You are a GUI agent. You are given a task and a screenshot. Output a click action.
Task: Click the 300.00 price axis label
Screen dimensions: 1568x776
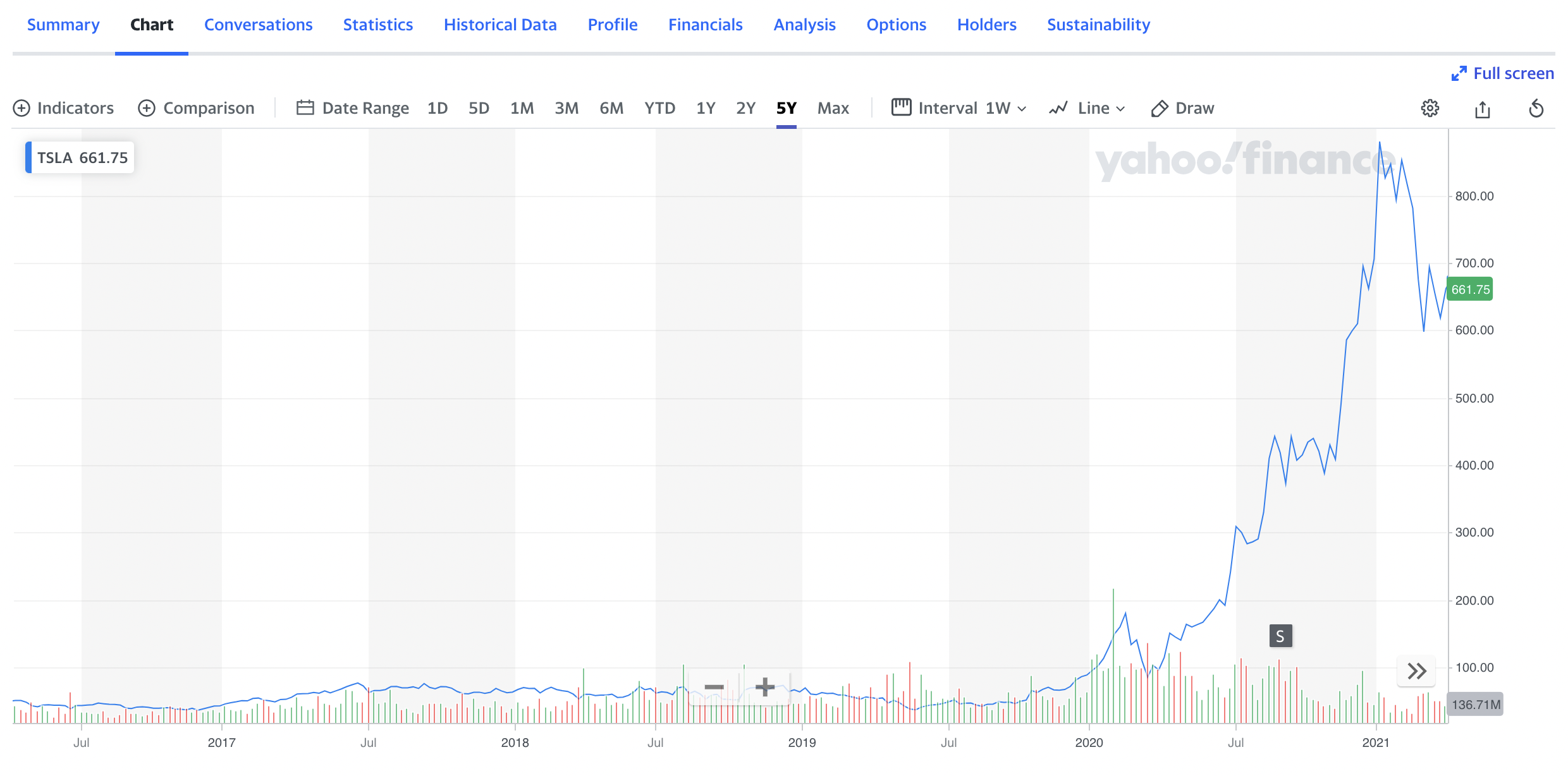pyautogui.click(x=1474, y=533)
